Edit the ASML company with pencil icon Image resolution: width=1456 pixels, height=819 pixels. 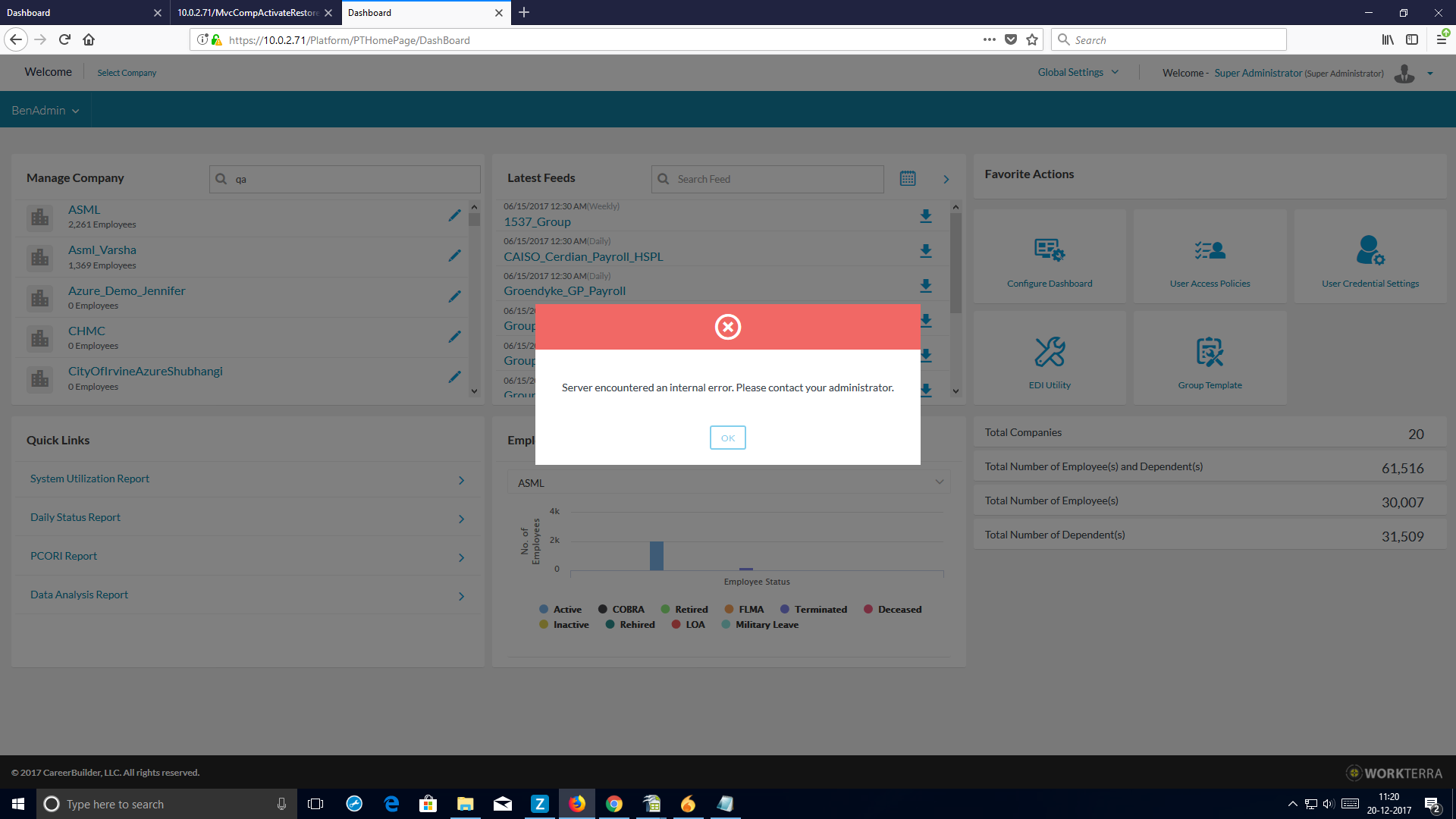(454, 216)
